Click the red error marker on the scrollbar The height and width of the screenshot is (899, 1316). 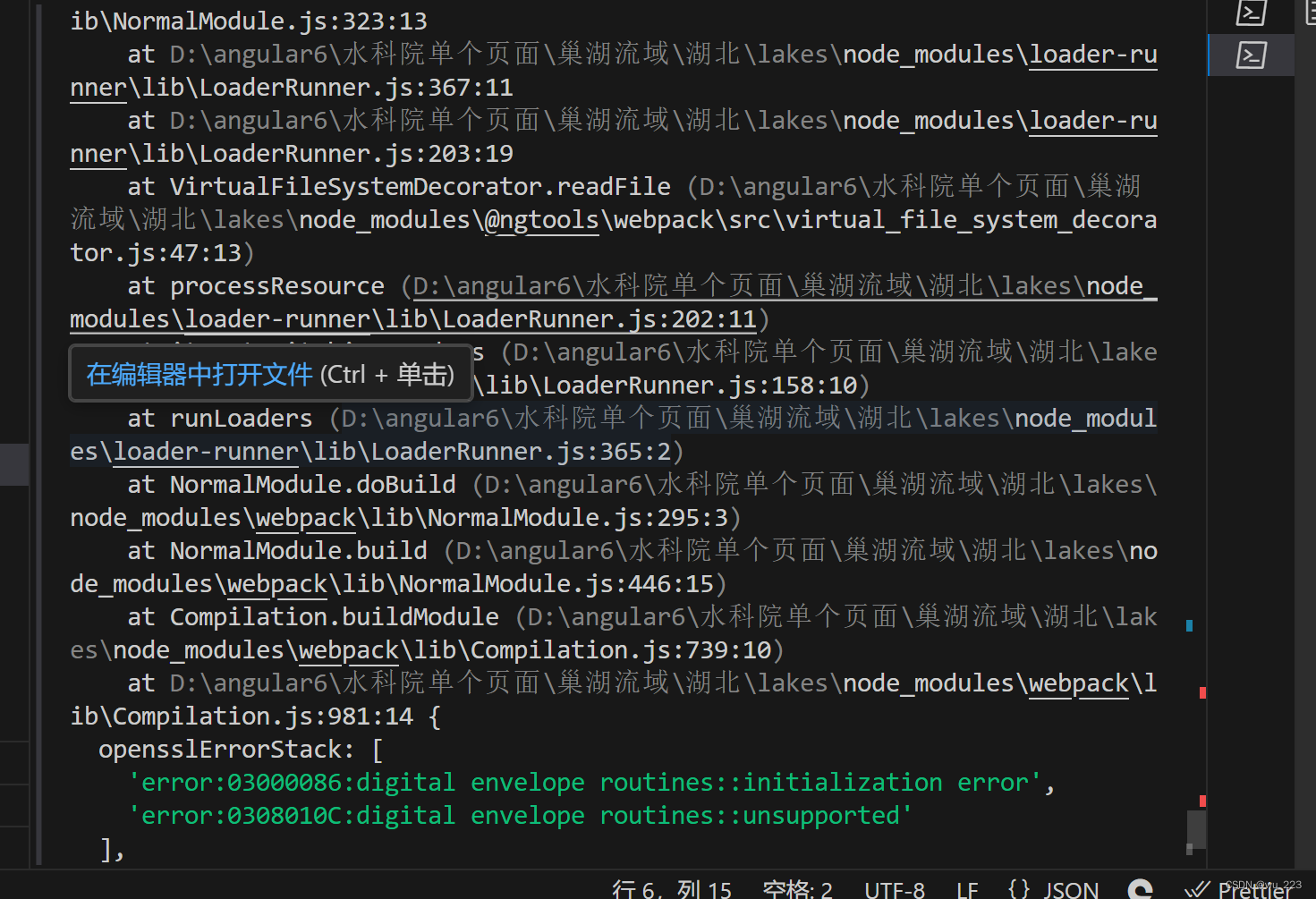1202,693
